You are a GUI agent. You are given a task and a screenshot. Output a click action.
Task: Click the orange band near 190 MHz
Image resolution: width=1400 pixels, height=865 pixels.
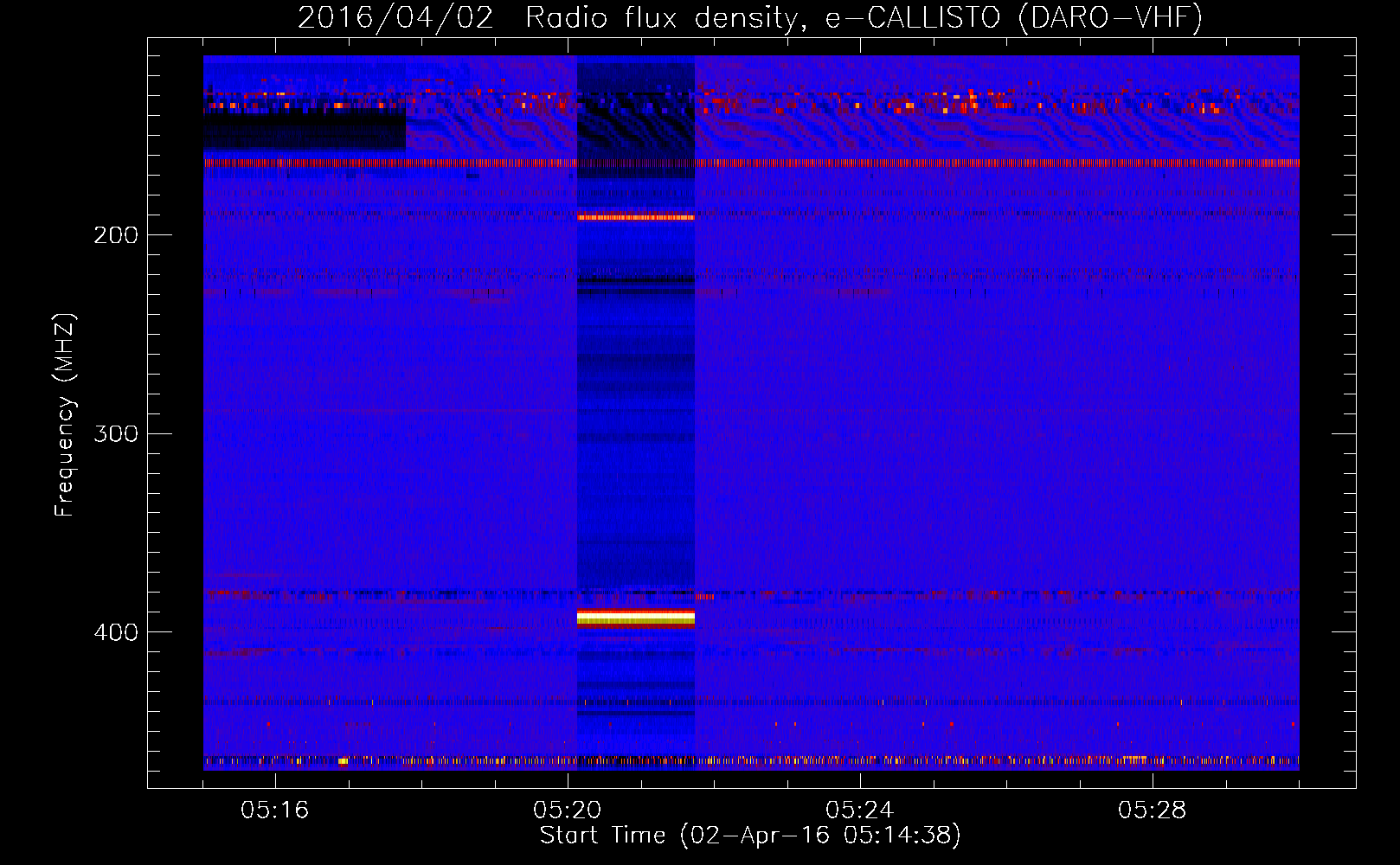click(x=636, y=217)
